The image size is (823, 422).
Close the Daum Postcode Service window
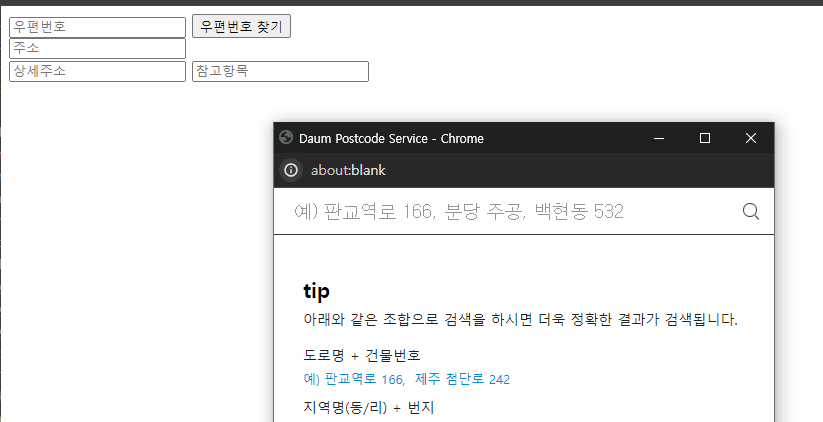coord(751,138)
